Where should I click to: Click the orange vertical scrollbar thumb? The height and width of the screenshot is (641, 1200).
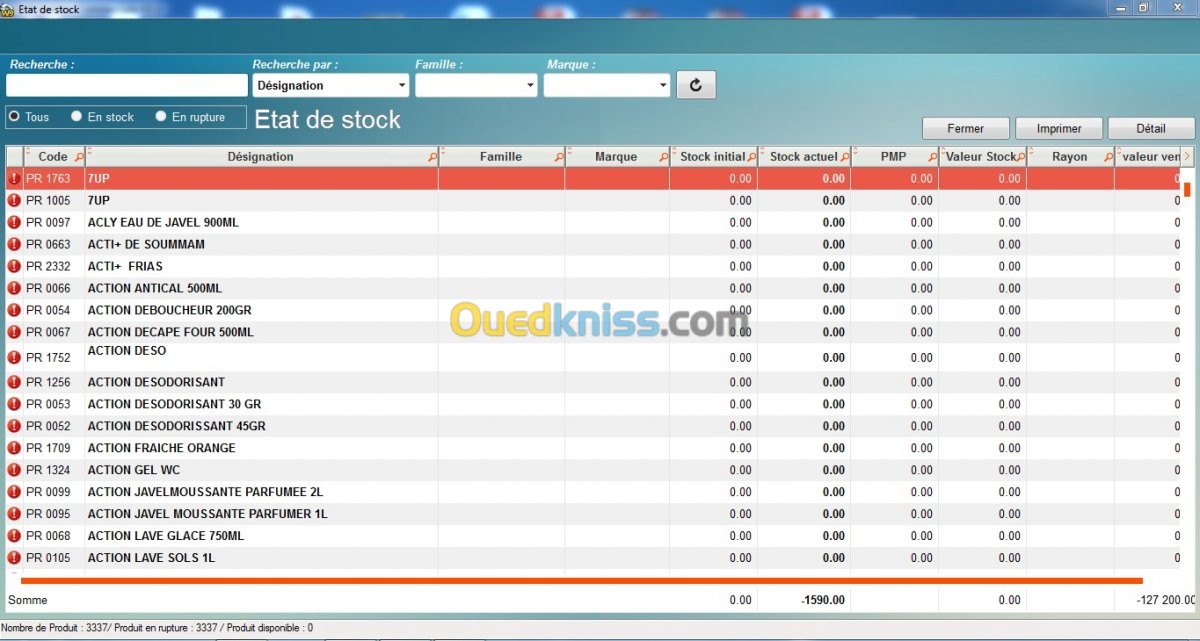click(1187, 188)
